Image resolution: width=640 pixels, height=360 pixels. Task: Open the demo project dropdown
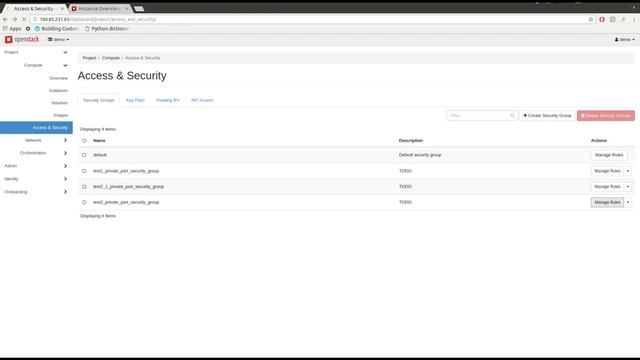58,40
